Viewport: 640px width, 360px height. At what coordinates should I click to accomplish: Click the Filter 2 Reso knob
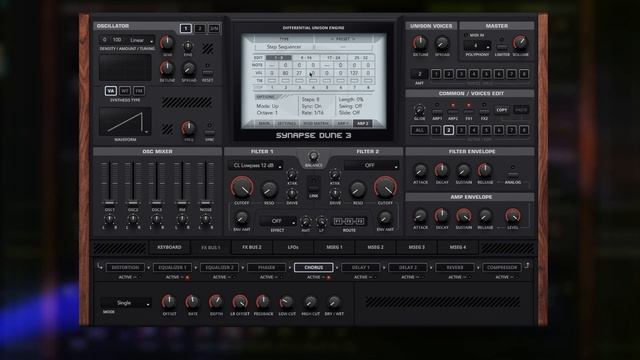(x=358, y=189)
